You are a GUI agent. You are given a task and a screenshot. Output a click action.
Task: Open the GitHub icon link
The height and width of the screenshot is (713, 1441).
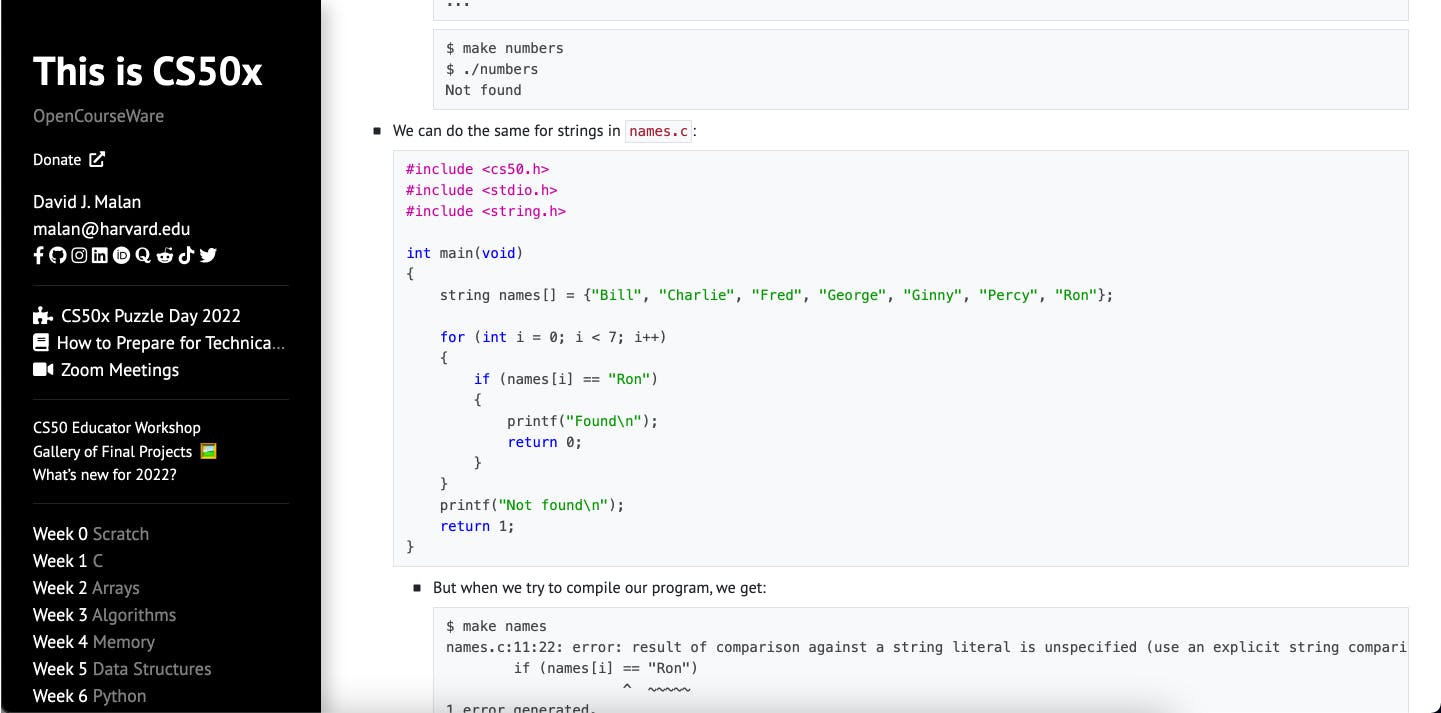58,255
